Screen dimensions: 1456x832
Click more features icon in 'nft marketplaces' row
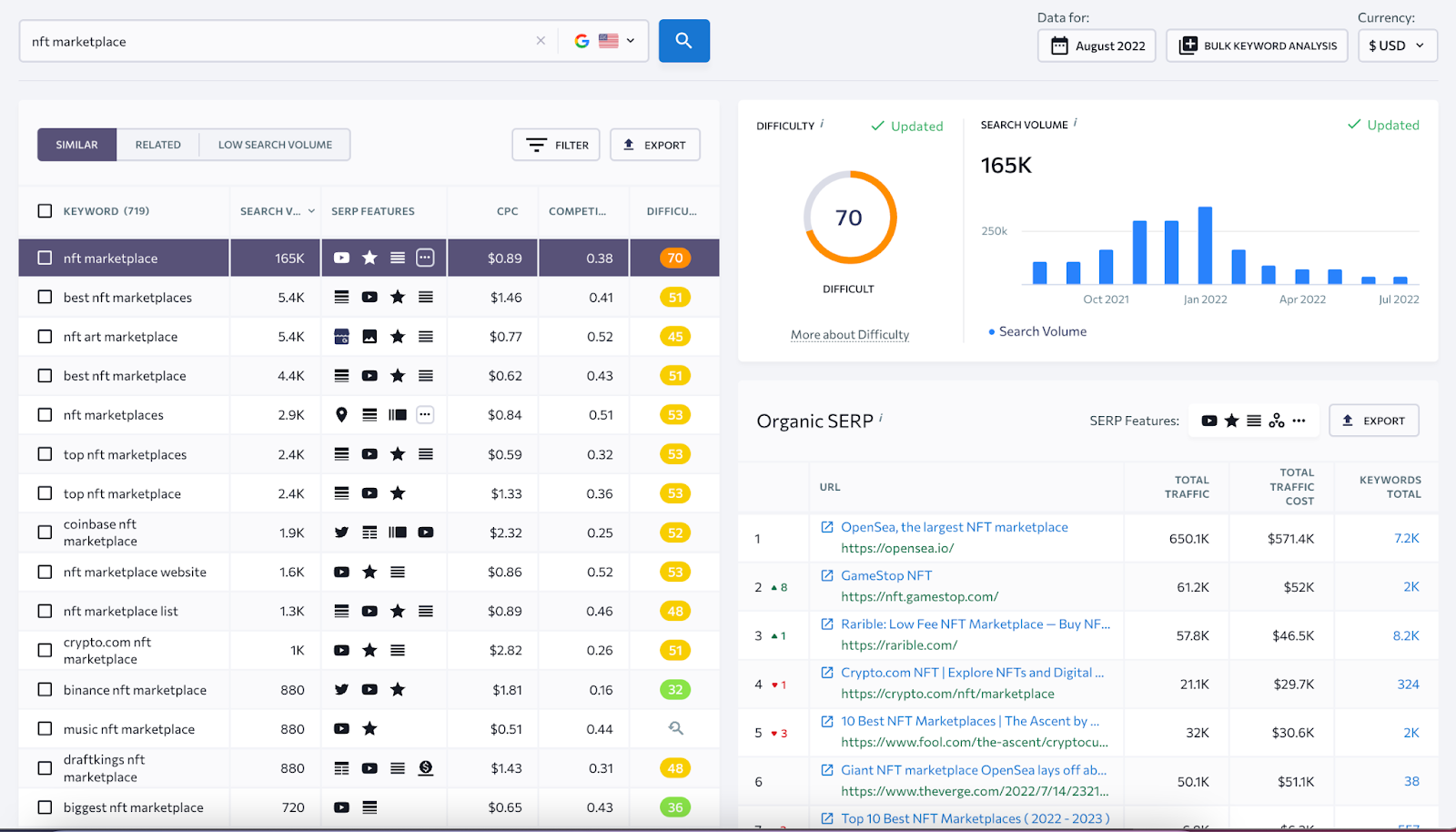[425, 414]
